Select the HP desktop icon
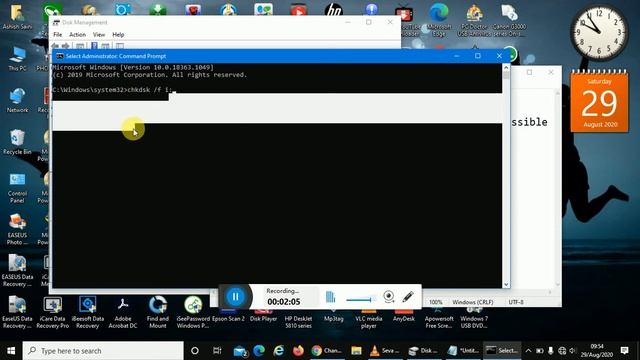Viewport: 640px width, 360px height. coord(333,10)
